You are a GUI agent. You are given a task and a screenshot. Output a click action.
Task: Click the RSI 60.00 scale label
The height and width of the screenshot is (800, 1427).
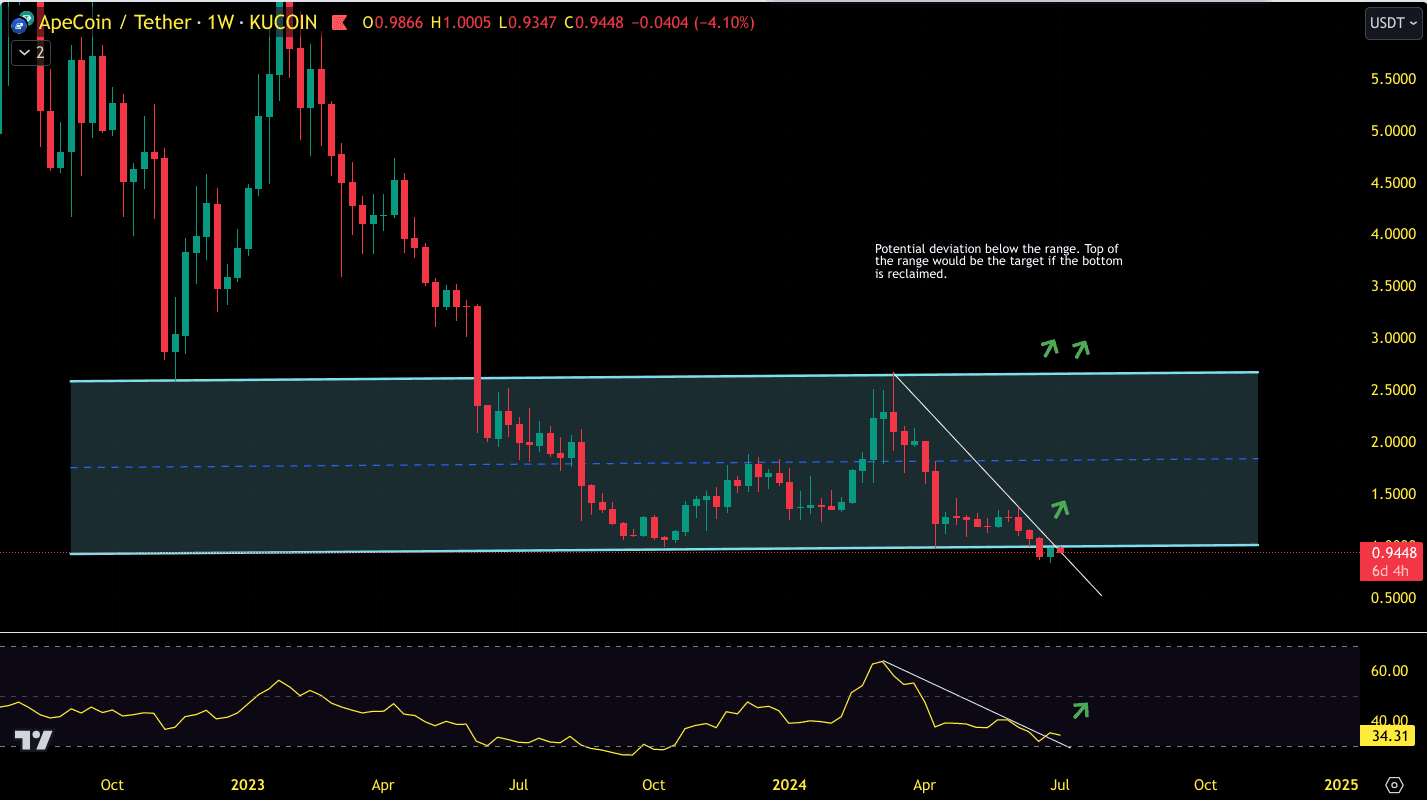[1390, 671]
